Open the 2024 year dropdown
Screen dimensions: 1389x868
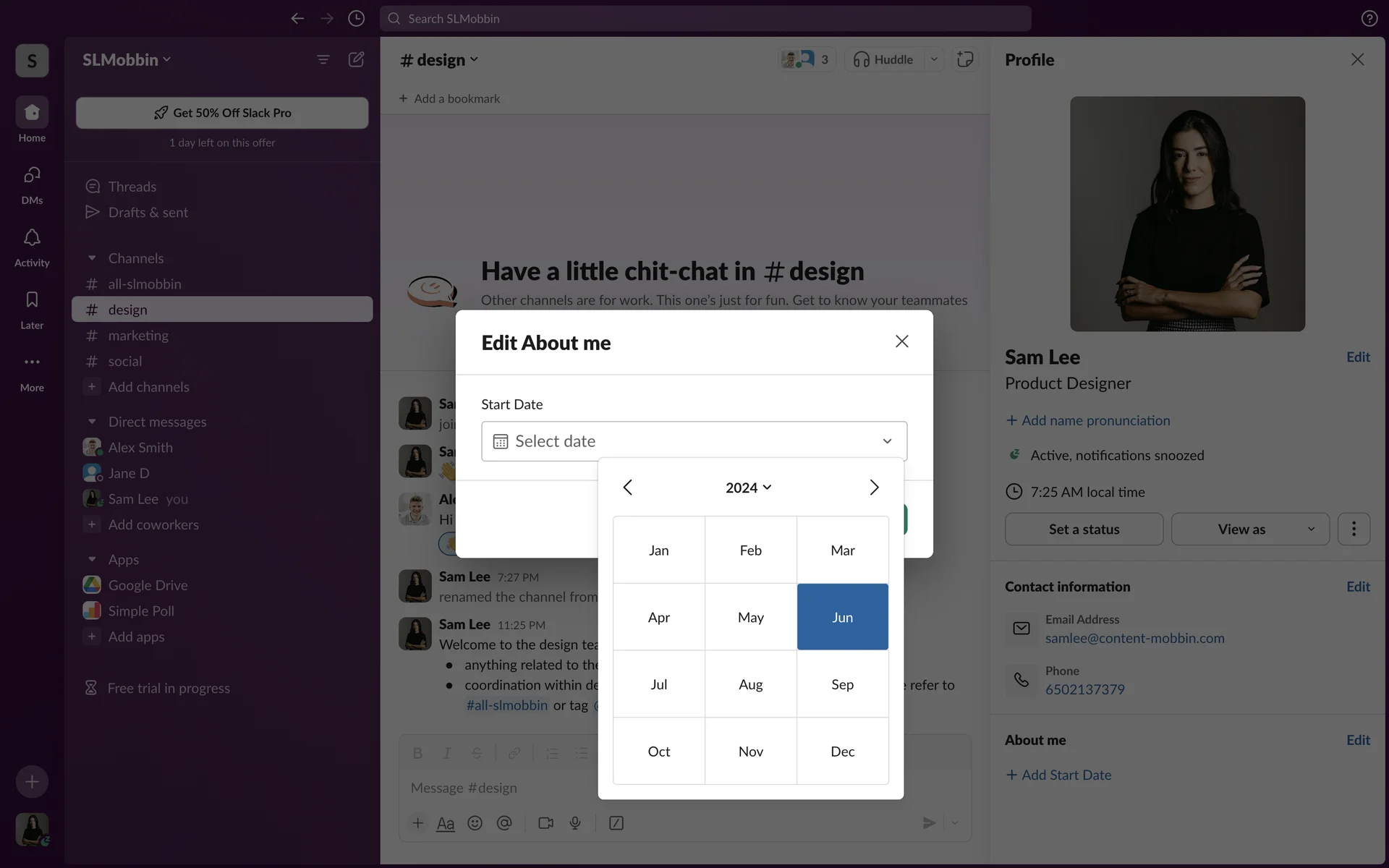click(x=749, y=488)
